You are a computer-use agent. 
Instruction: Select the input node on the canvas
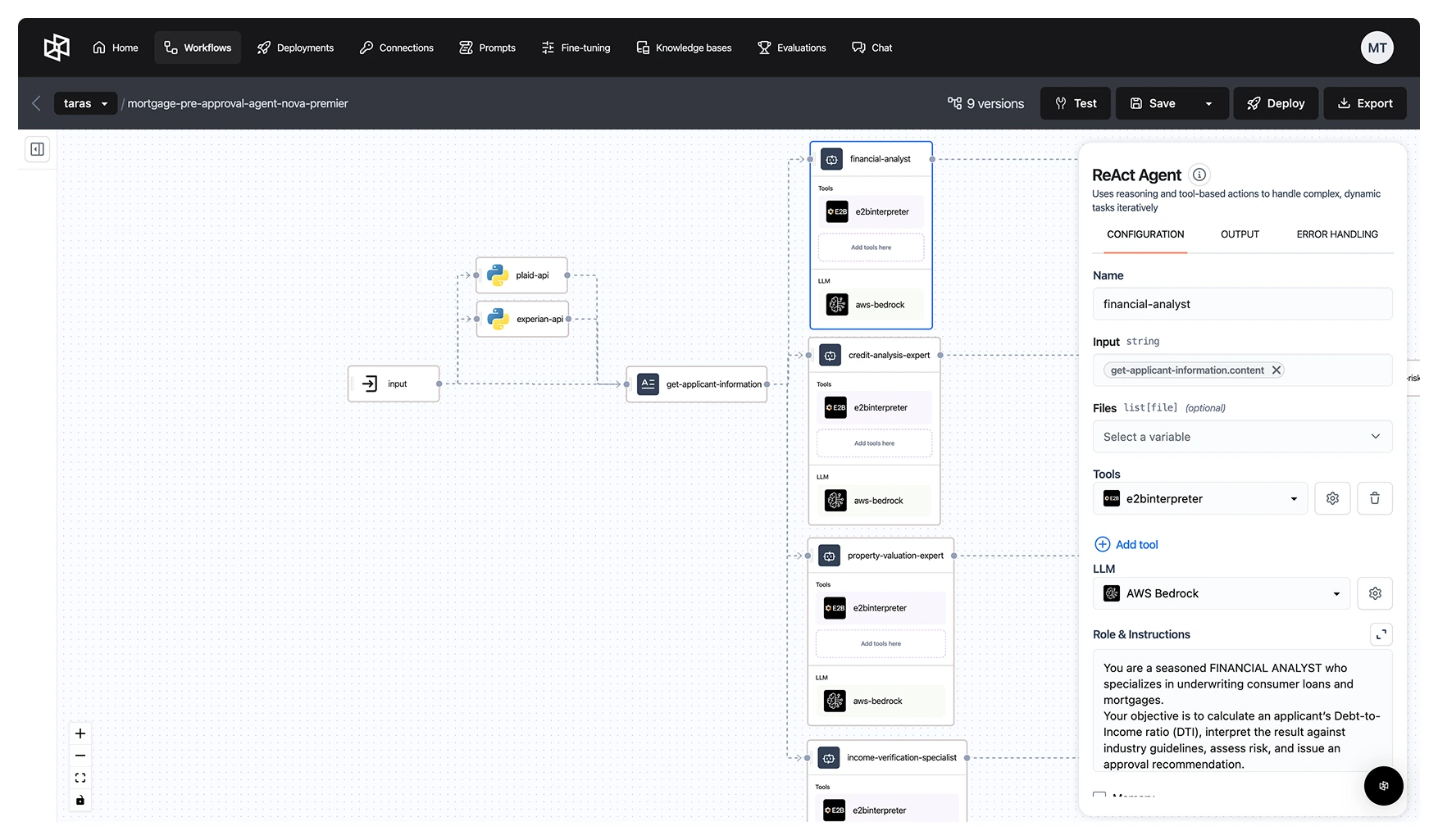coord(394,384)
